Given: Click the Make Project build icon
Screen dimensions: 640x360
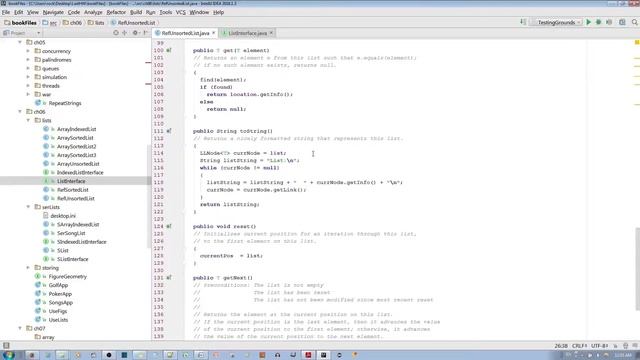Looking at the screenshot, I should click(x=523, y=22).
